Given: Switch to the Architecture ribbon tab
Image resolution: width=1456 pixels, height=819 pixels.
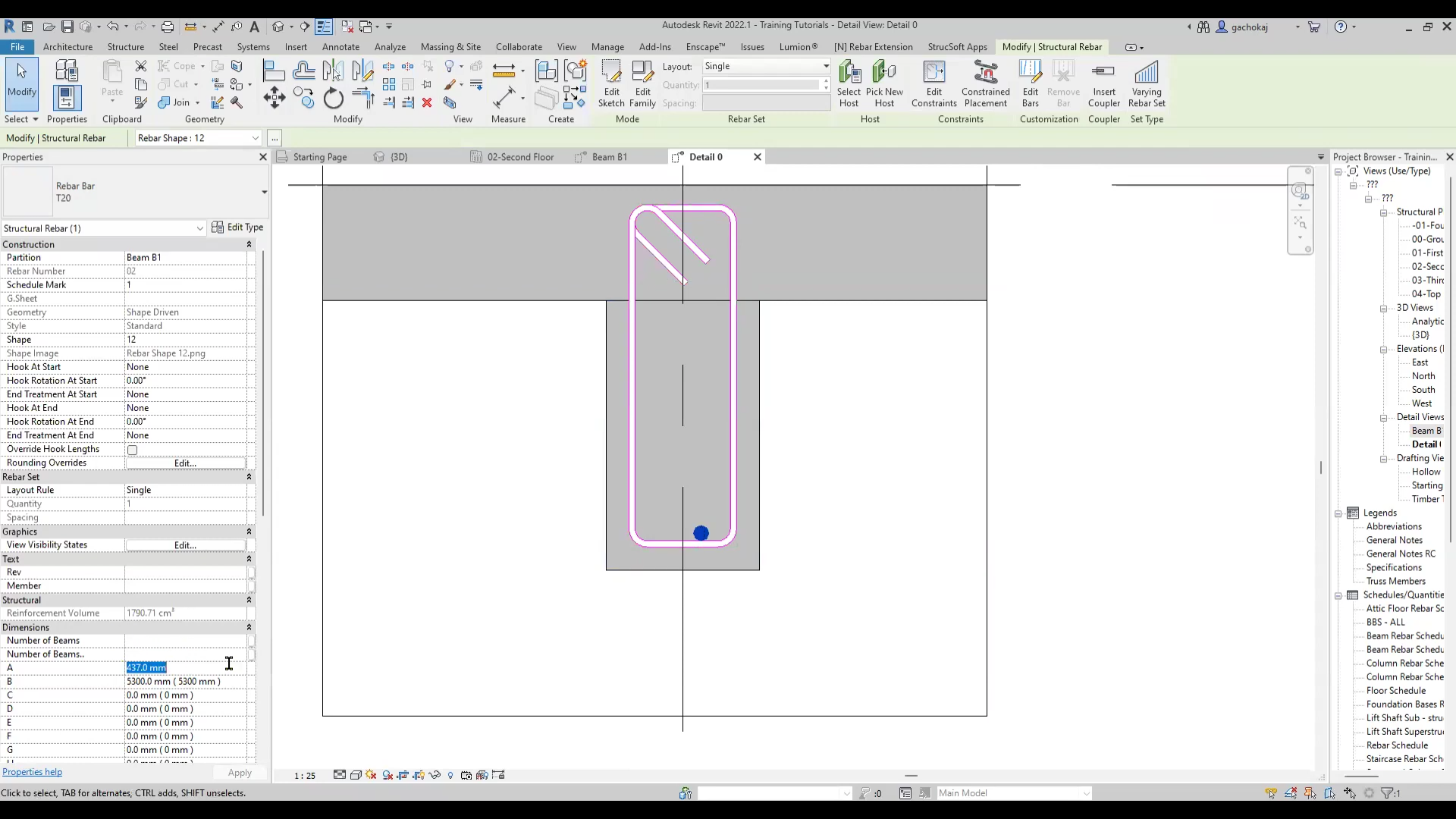Looking at the screenshot, I should click(x=68, y=47).
